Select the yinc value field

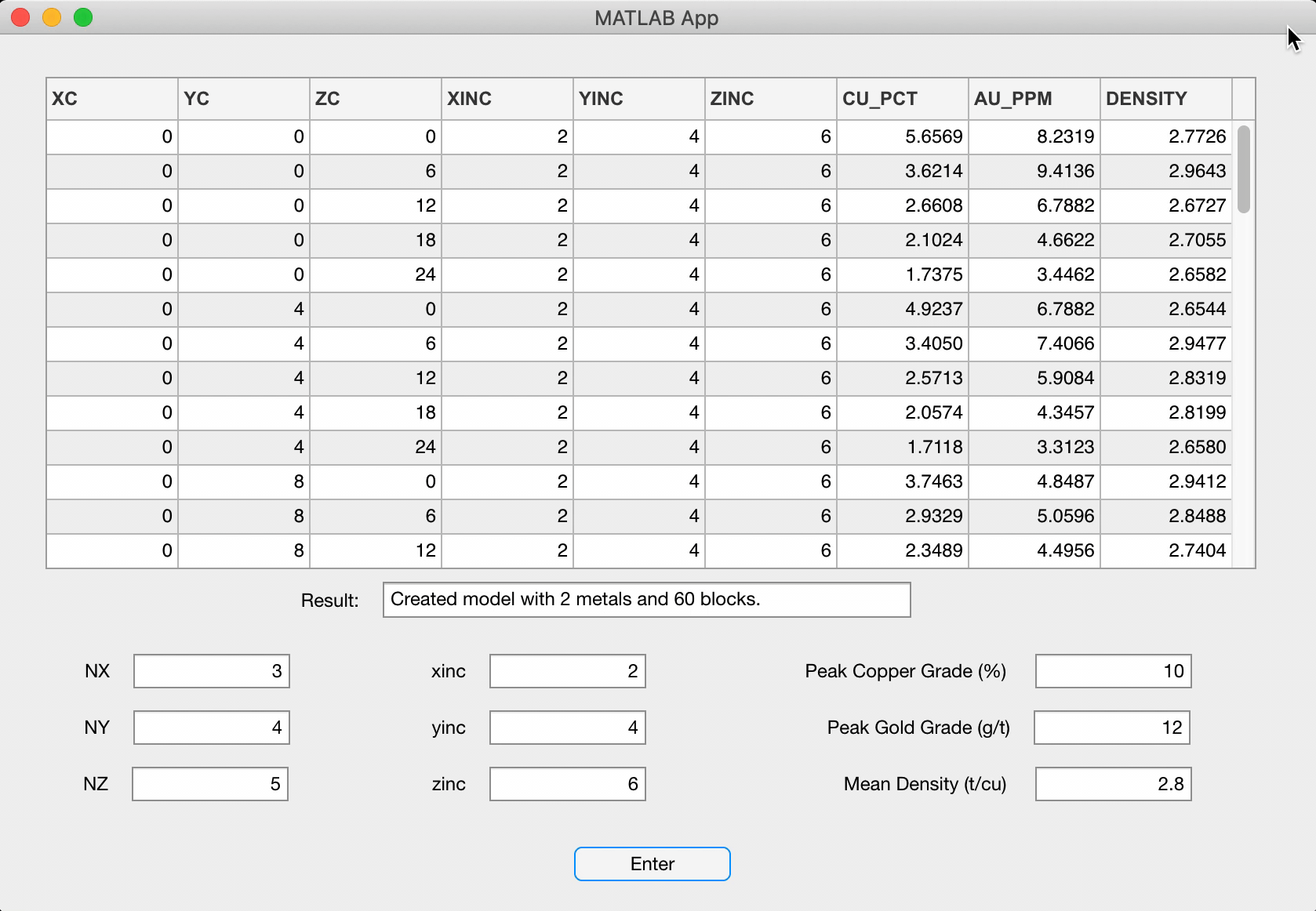(567, 728)
